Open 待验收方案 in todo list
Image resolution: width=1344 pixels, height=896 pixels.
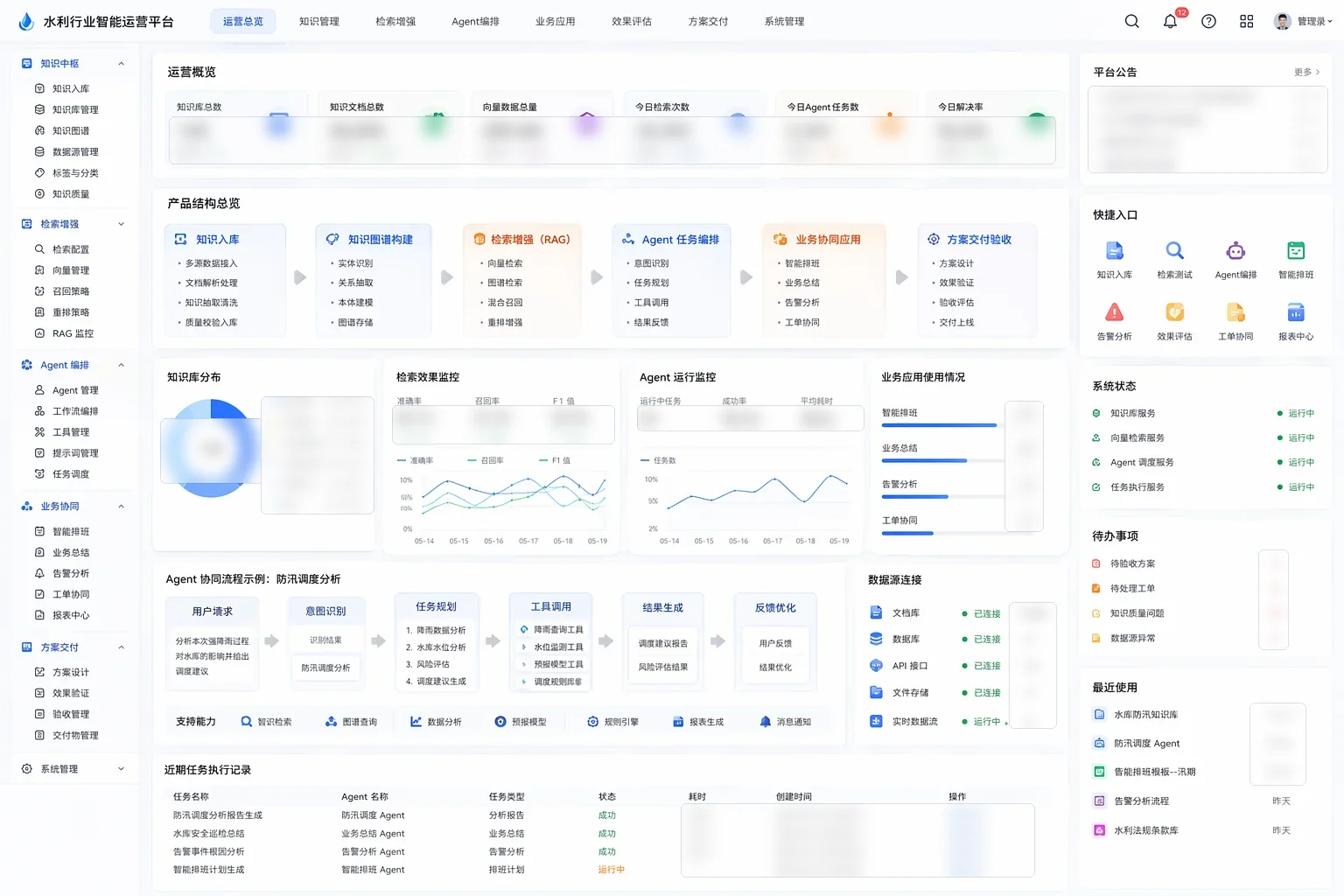1132,564
